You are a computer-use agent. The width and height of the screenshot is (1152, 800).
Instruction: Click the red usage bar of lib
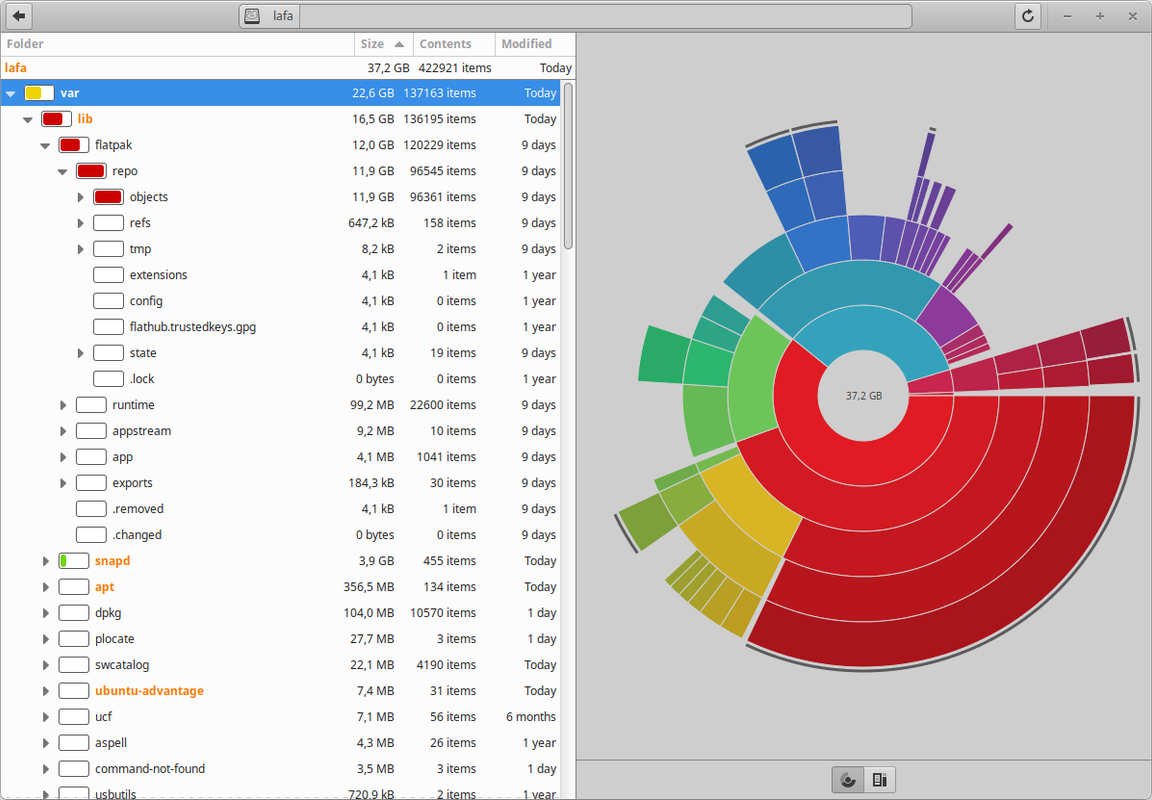click(x=57, y=119)
